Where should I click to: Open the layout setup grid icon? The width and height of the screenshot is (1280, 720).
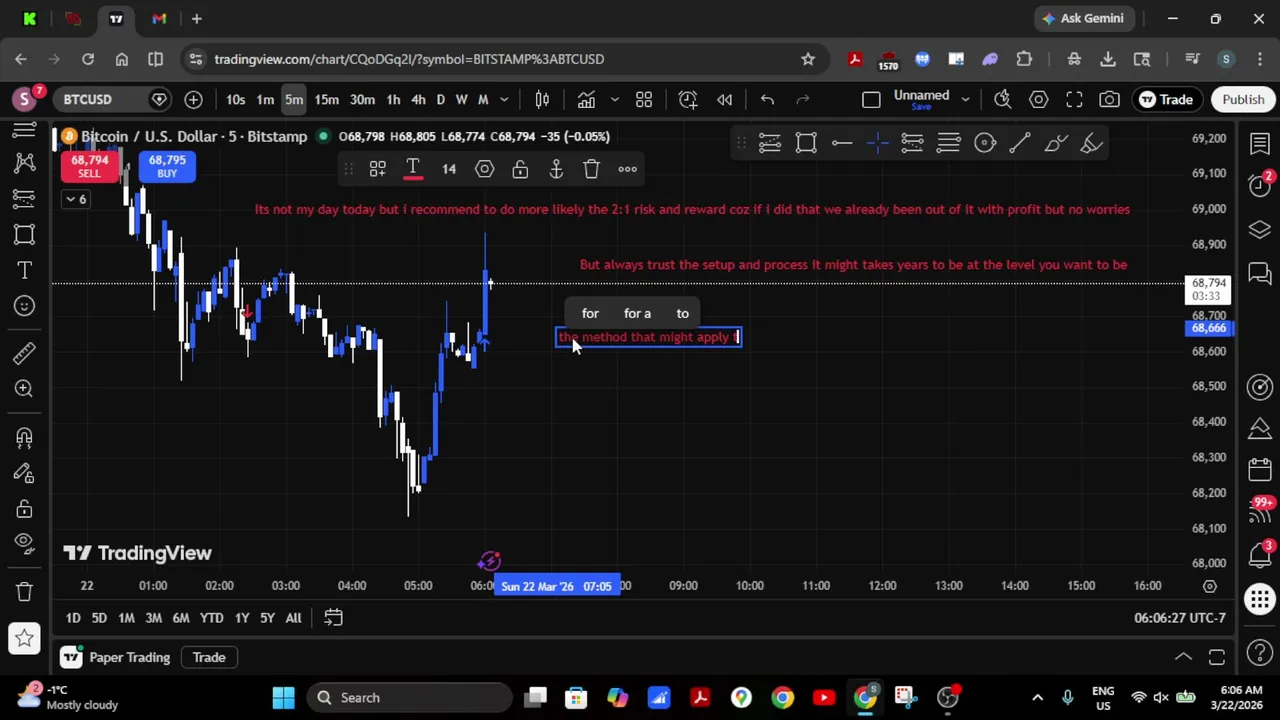(644, 99)
